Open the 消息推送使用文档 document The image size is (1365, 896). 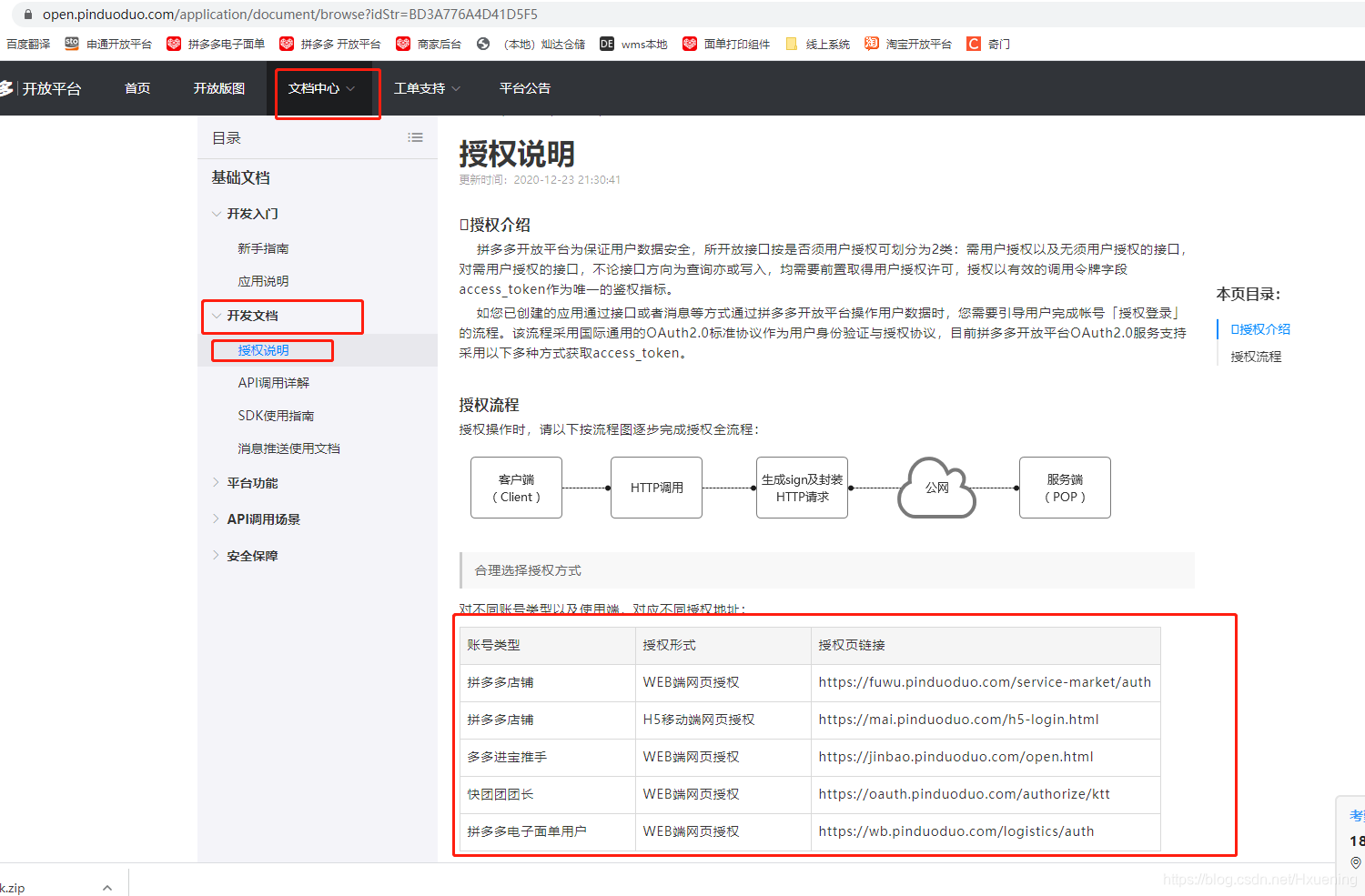click(288, 448)
